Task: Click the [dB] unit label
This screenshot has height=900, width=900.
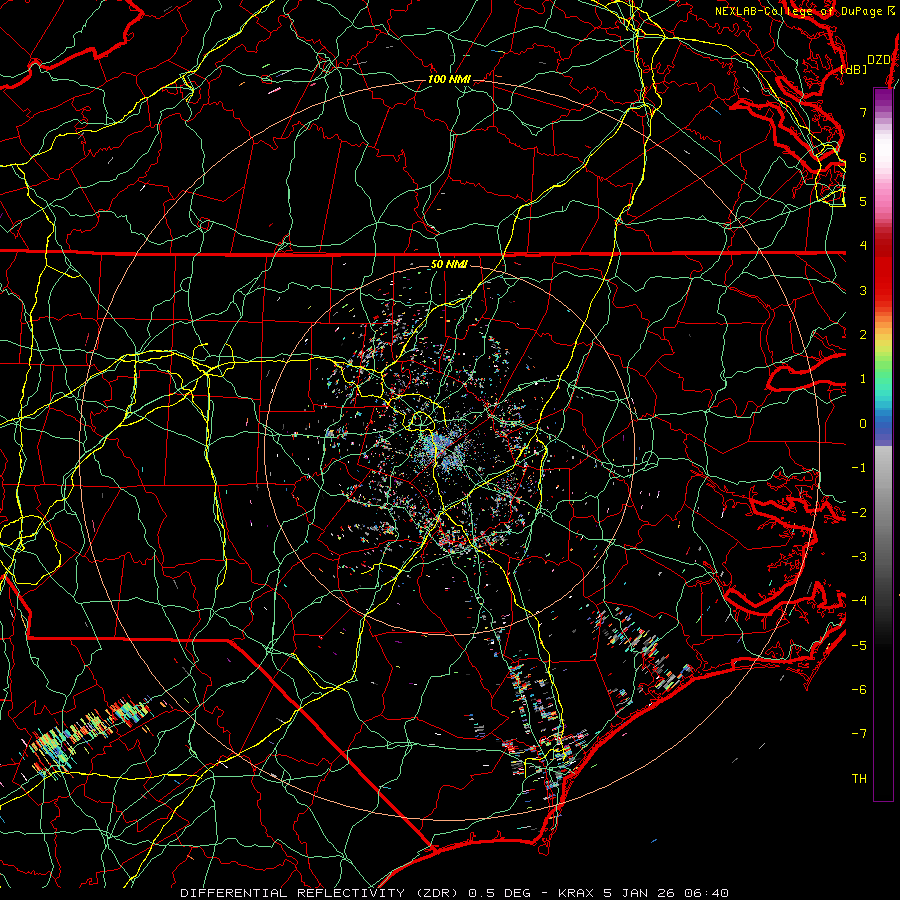Action: 854,69
